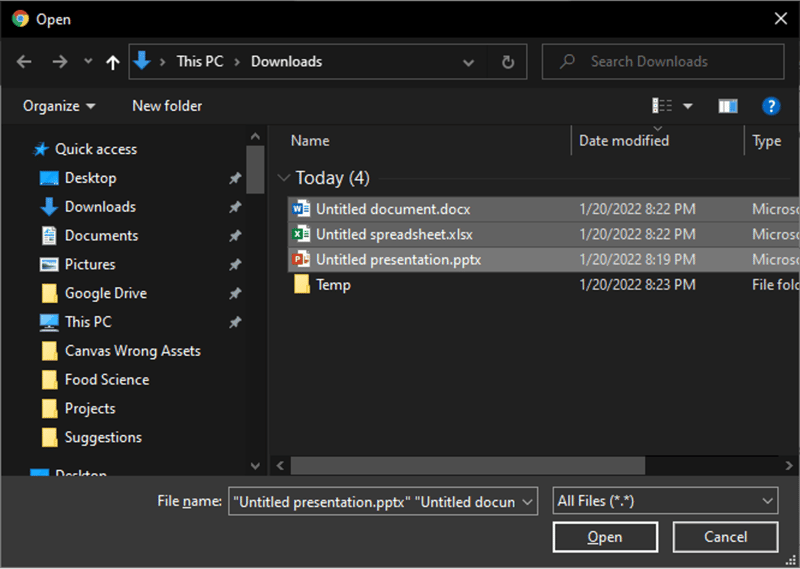The height and width of the screenshot is (569, 800).
Task: Open the Suggestions folder in sidebar
Action: 103,437
